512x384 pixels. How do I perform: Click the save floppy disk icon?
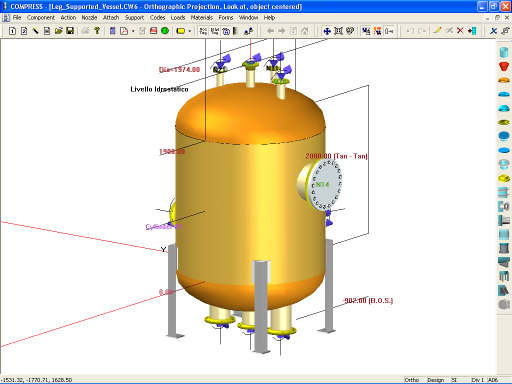[70, 31]
